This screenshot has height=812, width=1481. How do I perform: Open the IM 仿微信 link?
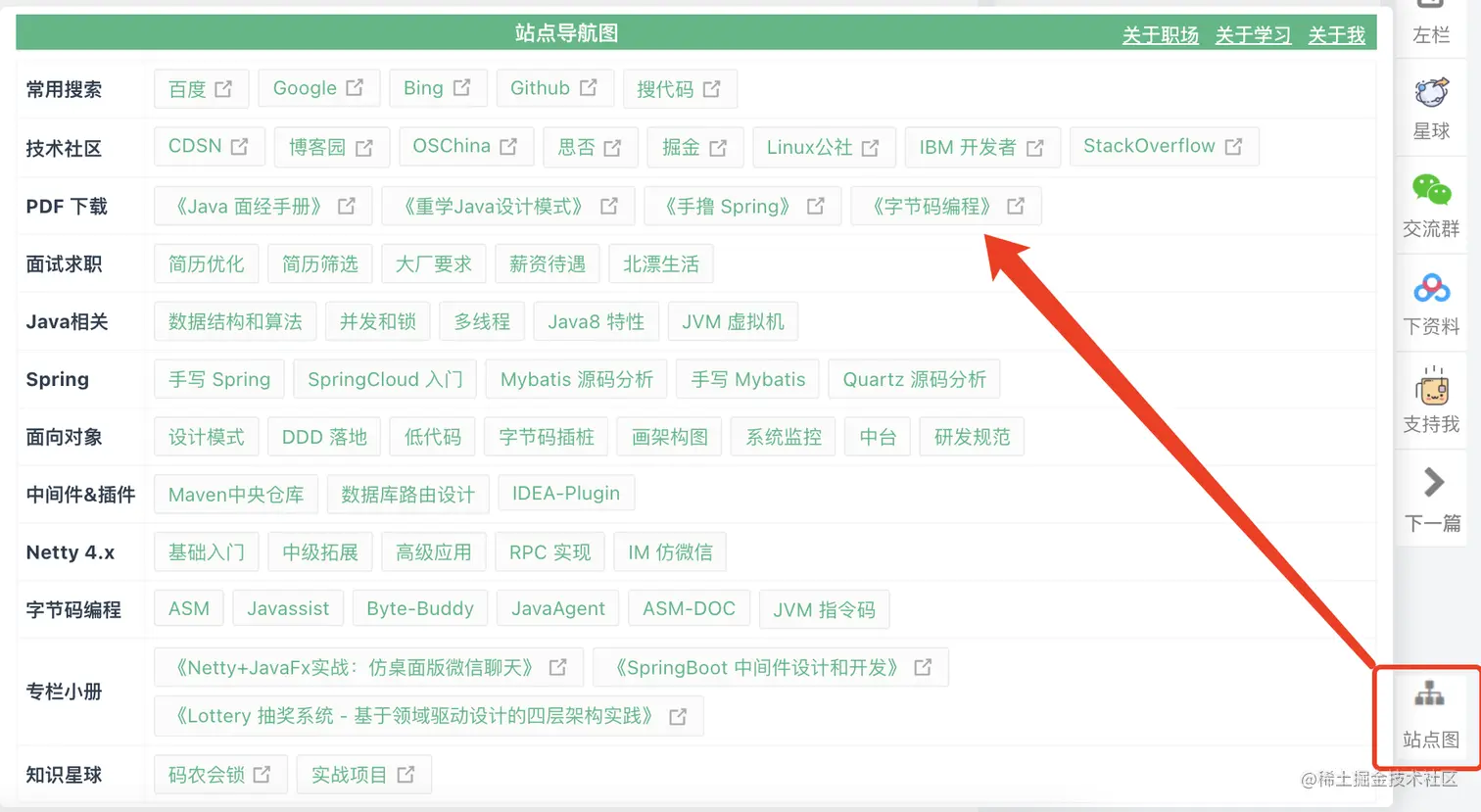[x=670, y=551]
